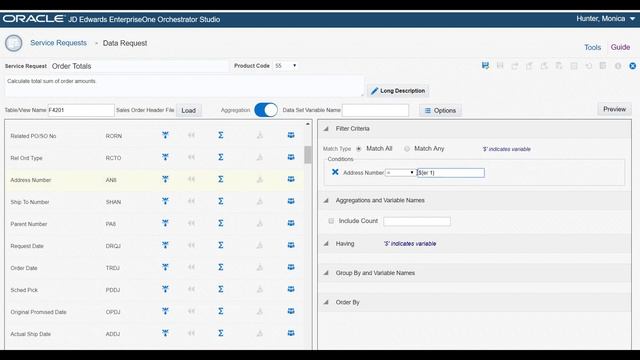Open the Tools menu

(x=592, y=47)
